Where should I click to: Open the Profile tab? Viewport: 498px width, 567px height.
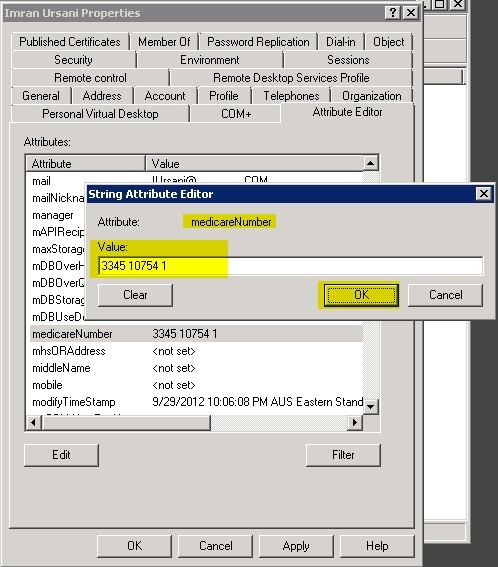coord(224,96)
